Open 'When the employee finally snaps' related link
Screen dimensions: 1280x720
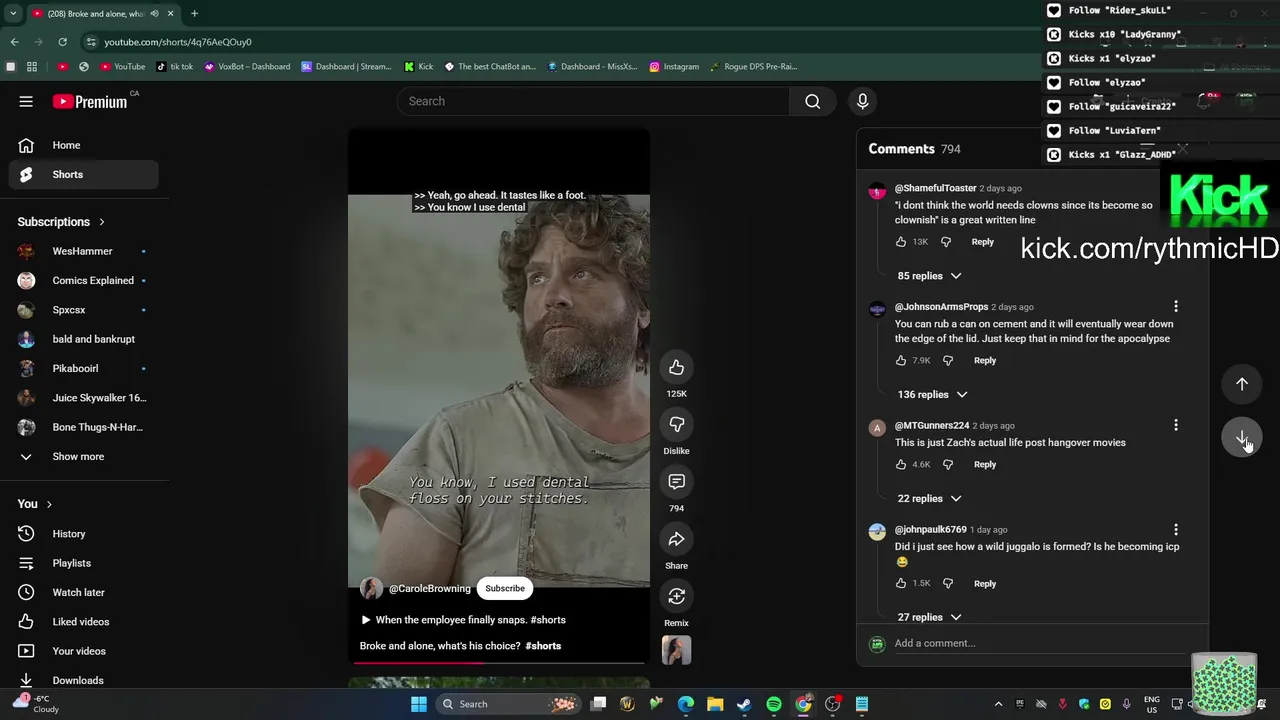(x=463, y=620)
